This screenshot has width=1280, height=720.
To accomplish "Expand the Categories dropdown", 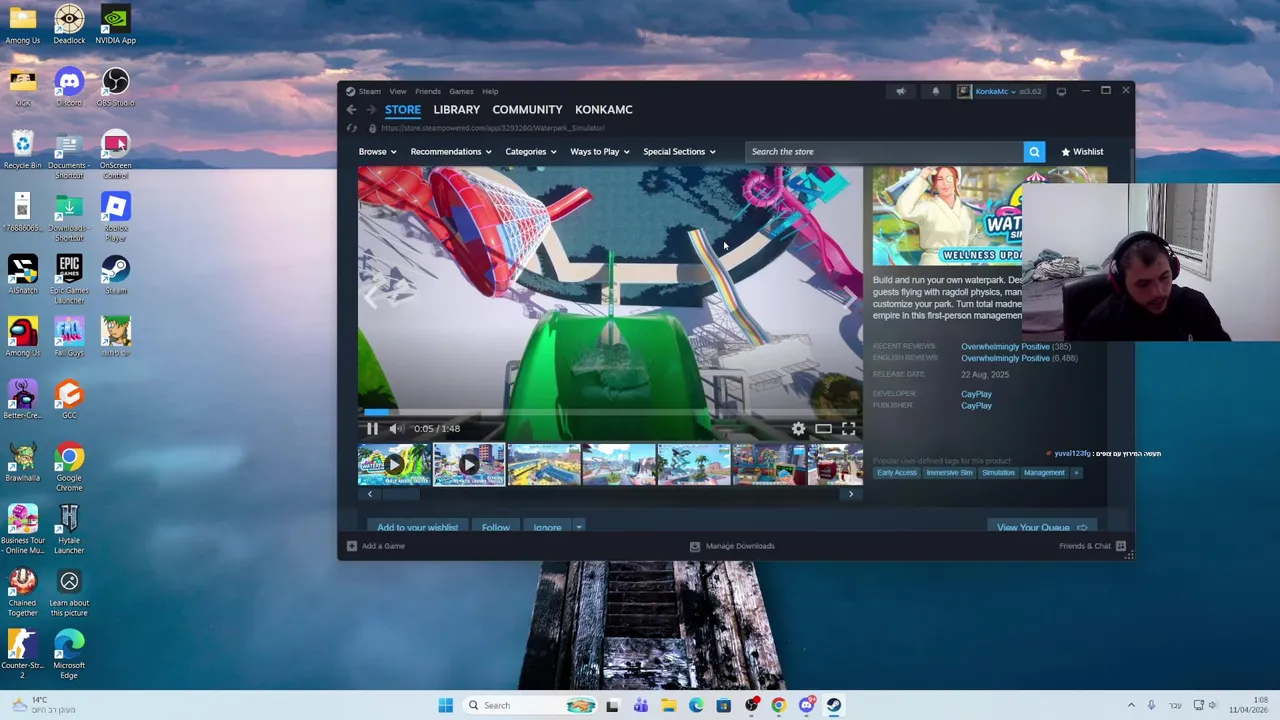I will (x=531, y=152).
